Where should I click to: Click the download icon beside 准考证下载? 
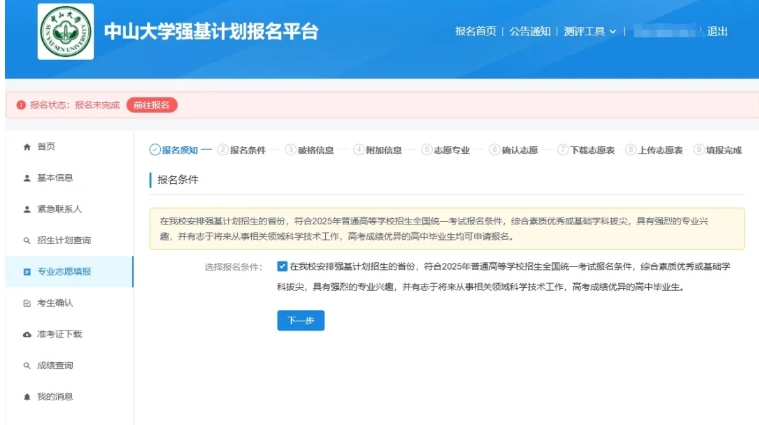pos(26,334)
